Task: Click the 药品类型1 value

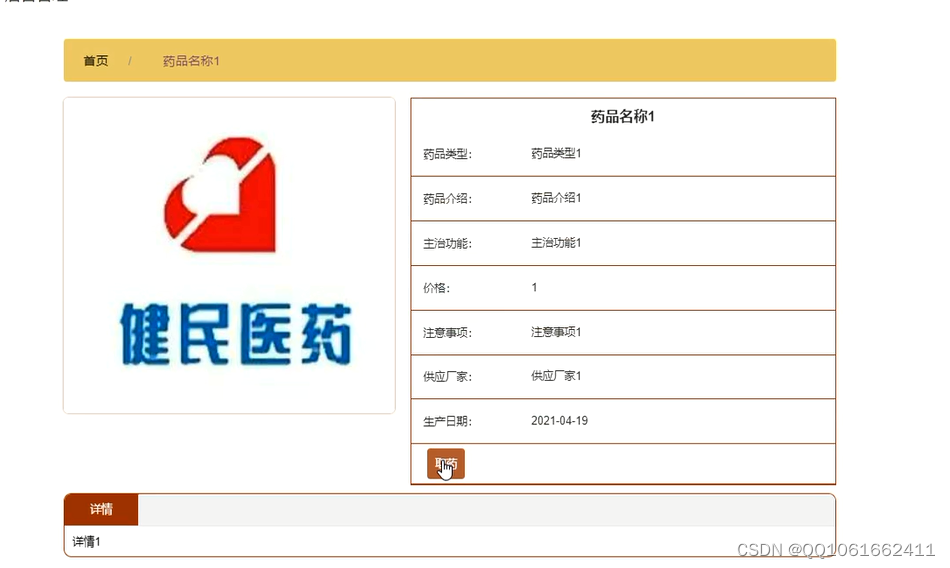Action: click(x=556, y=153)
